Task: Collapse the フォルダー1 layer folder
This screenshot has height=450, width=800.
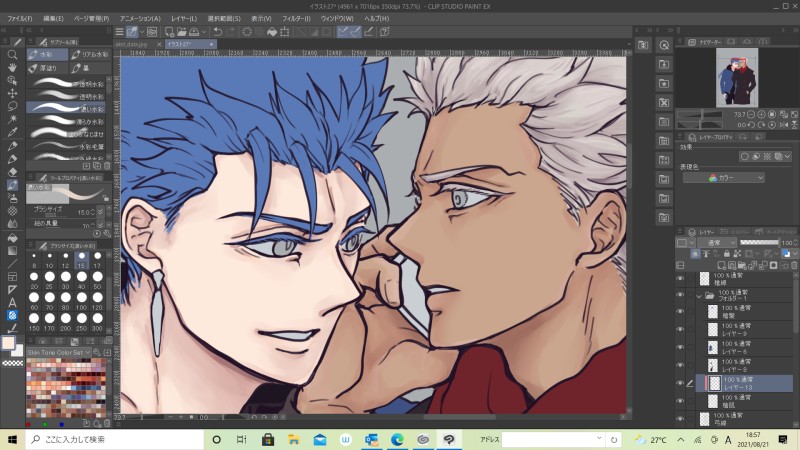Action: [x=699, y=295]
